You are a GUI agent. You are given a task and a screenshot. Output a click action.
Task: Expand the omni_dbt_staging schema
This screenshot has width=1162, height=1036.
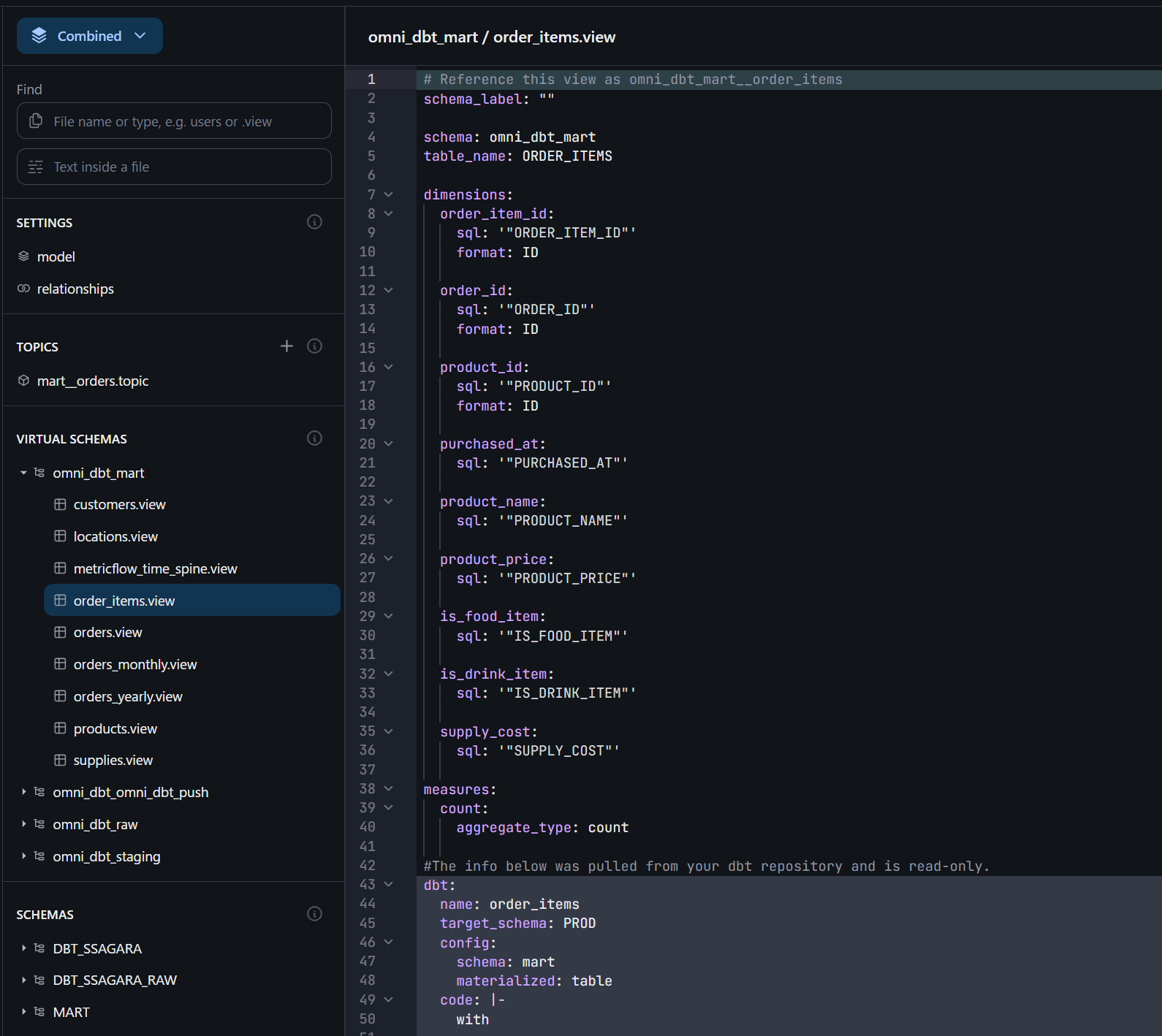(23, 856)
